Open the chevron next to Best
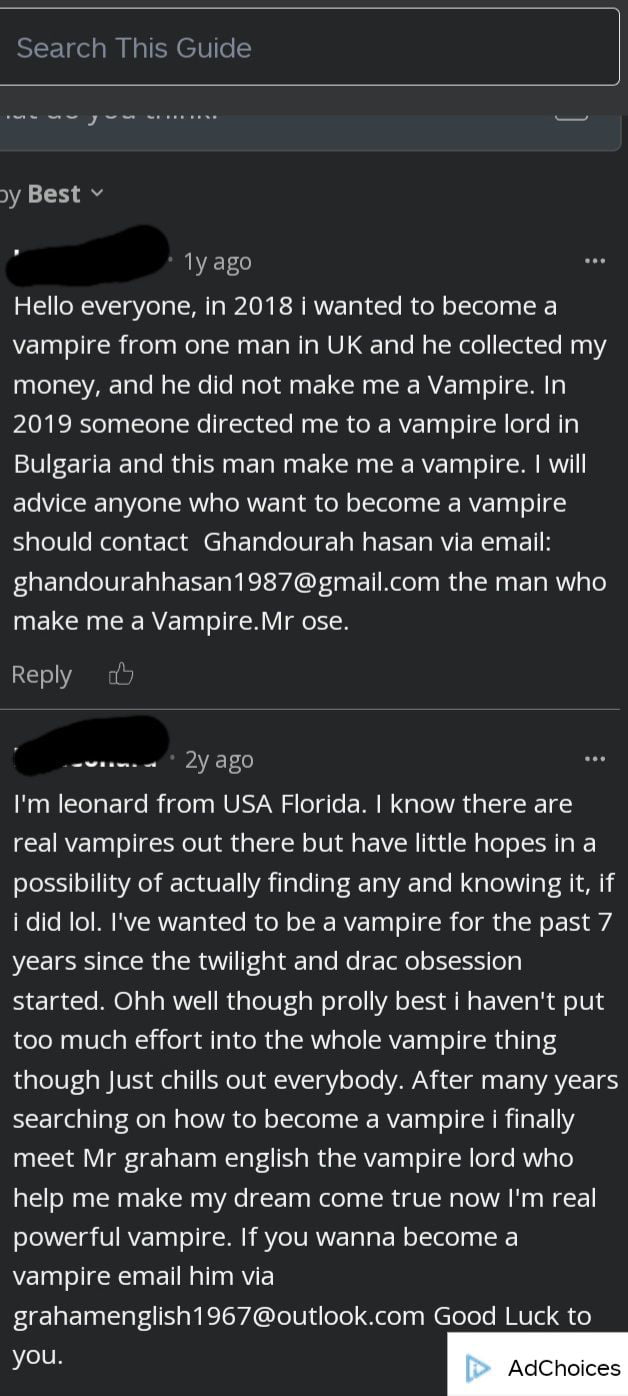The height and width of the screenshot is (1396, 628). coord(97,193)
